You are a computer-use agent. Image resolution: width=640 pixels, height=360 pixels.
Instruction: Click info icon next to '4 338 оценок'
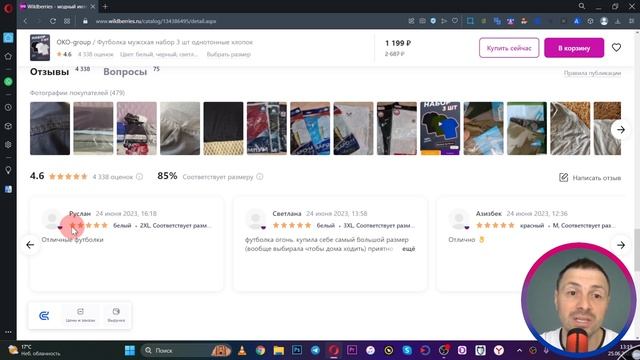click(x=139, y=177)
